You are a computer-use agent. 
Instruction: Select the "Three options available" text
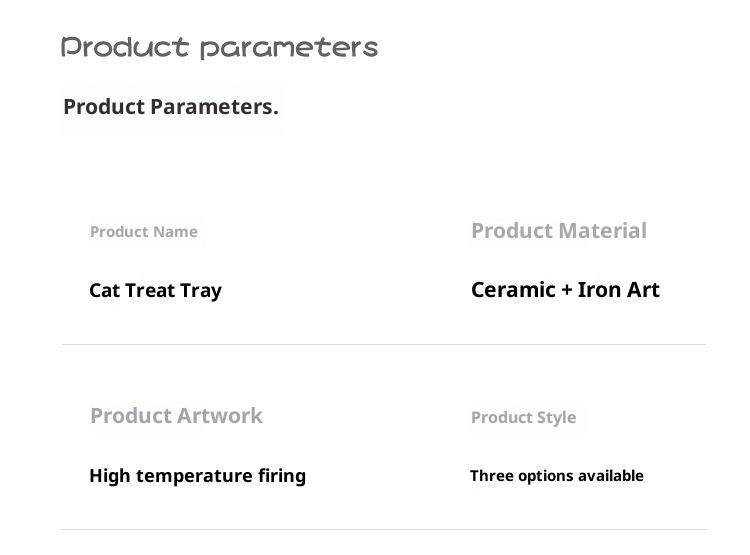click(556, 476)
